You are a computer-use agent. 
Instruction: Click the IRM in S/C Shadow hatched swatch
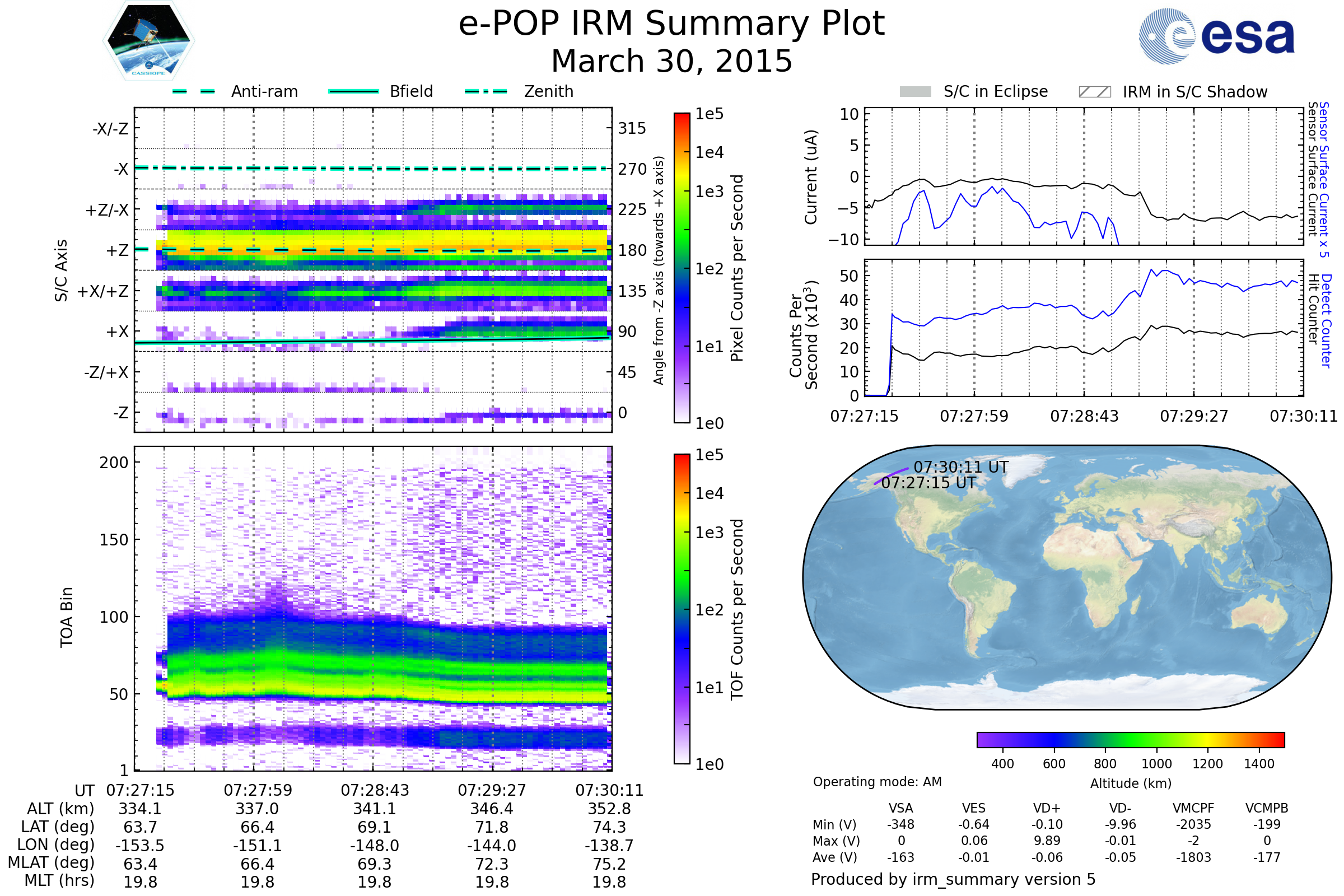1094,92
